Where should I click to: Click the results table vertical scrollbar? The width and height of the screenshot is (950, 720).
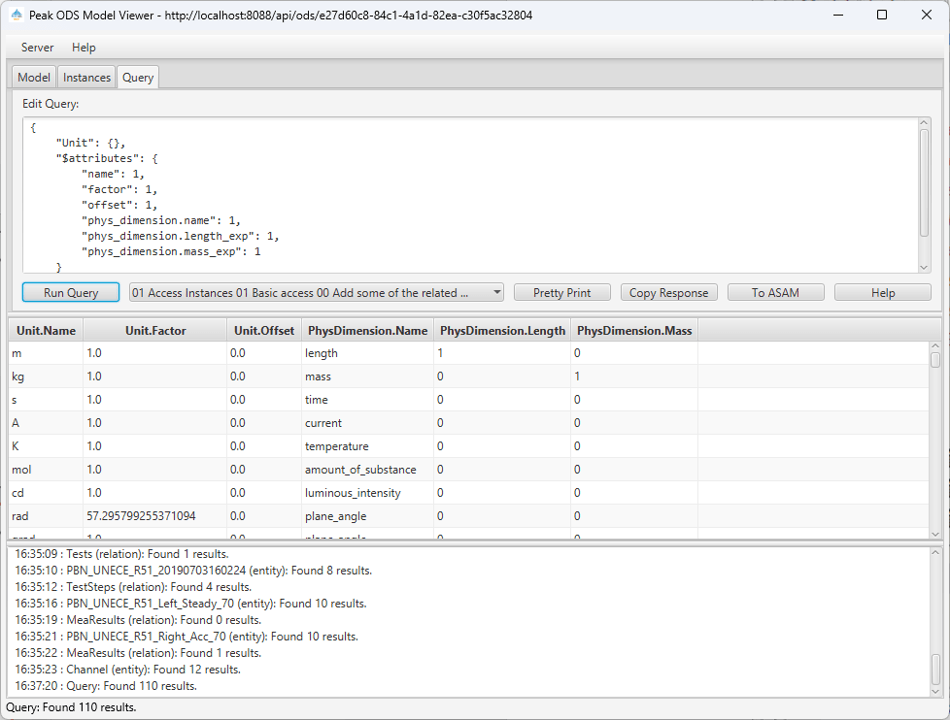pyautogui.click(x=936, y=440)
